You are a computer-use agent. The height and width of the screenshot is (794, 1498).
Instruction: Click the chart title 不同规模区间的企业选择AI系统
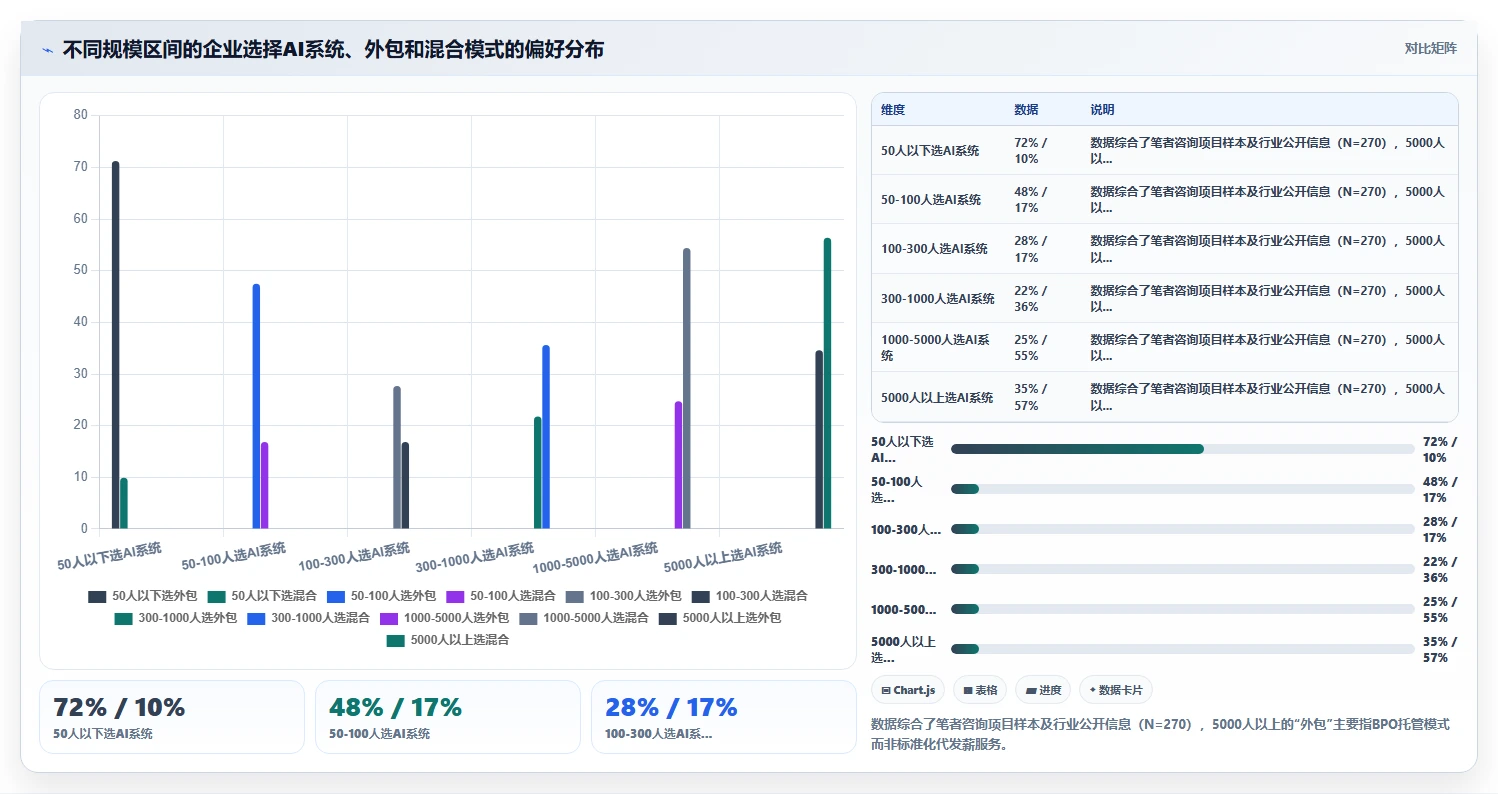coord(333,49)
